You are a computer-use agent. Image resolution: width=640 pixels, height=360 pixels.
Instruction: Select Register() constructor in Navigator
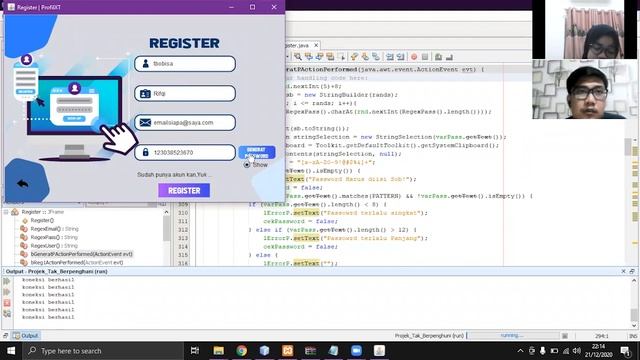pos(42,220)
